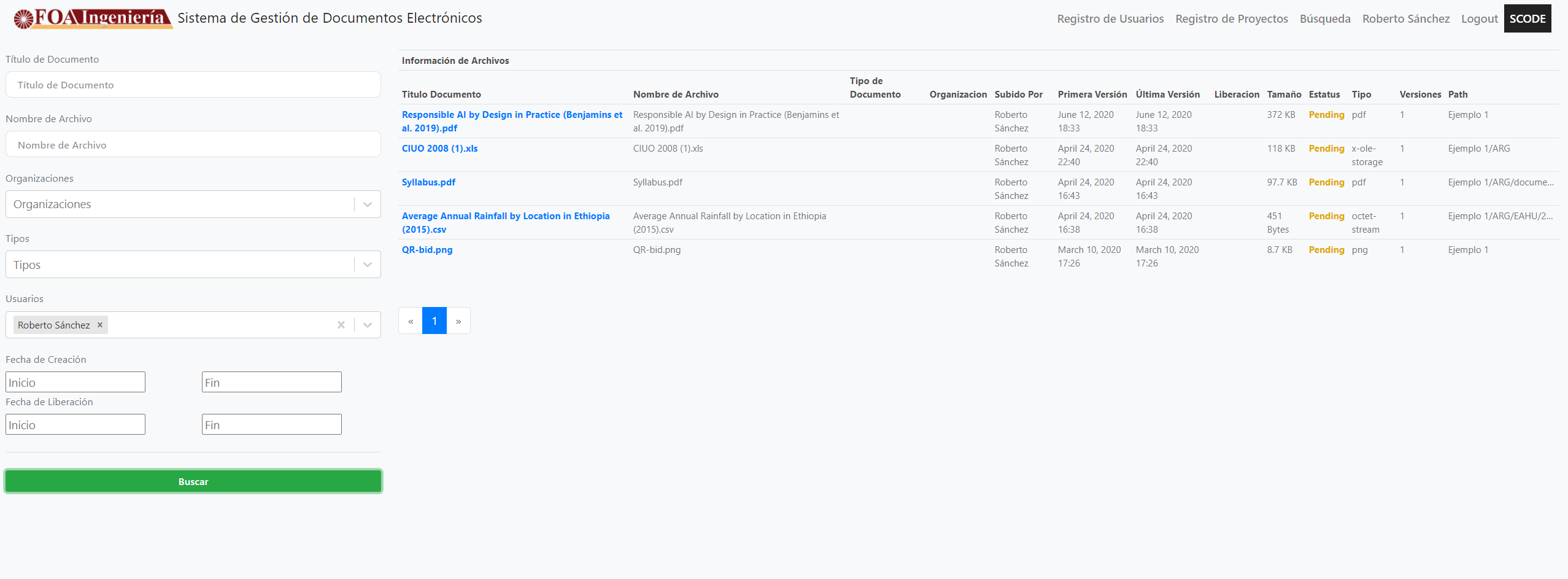Click Fecha de Liberación Fin field
This screenshot has width=1568, height=579.
(x=272, y=425)
